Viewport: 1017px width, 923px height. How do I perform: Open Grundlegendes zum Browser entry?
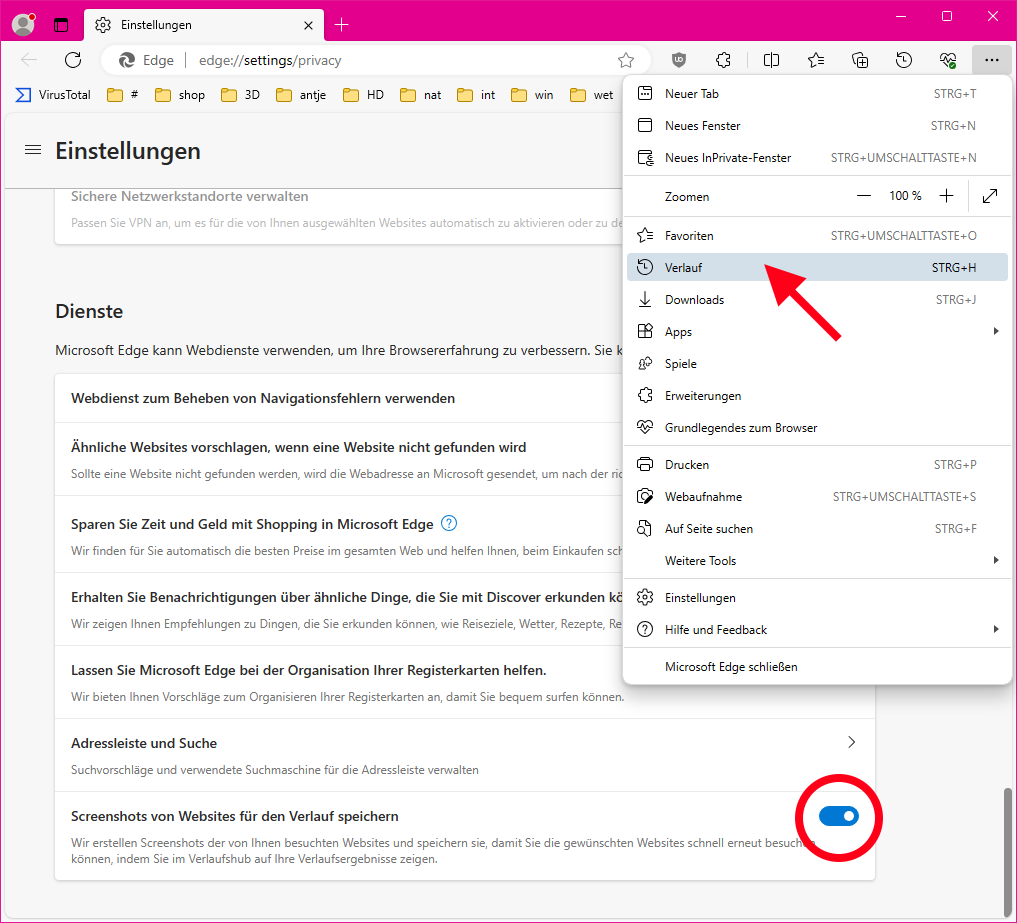[x=817, y=427]
